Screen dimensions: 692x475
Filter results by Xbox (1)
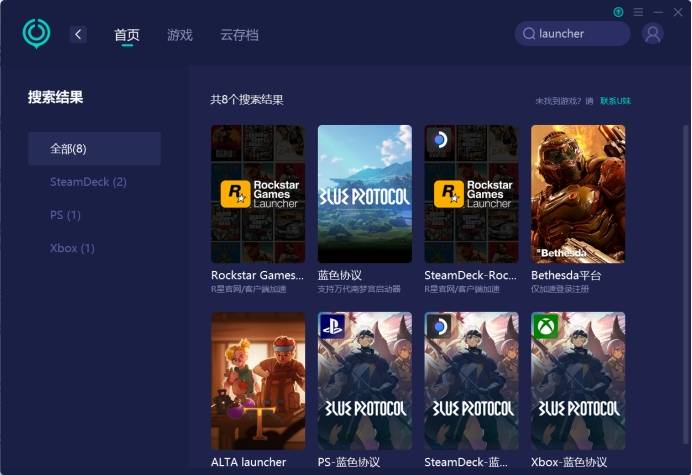72,248
